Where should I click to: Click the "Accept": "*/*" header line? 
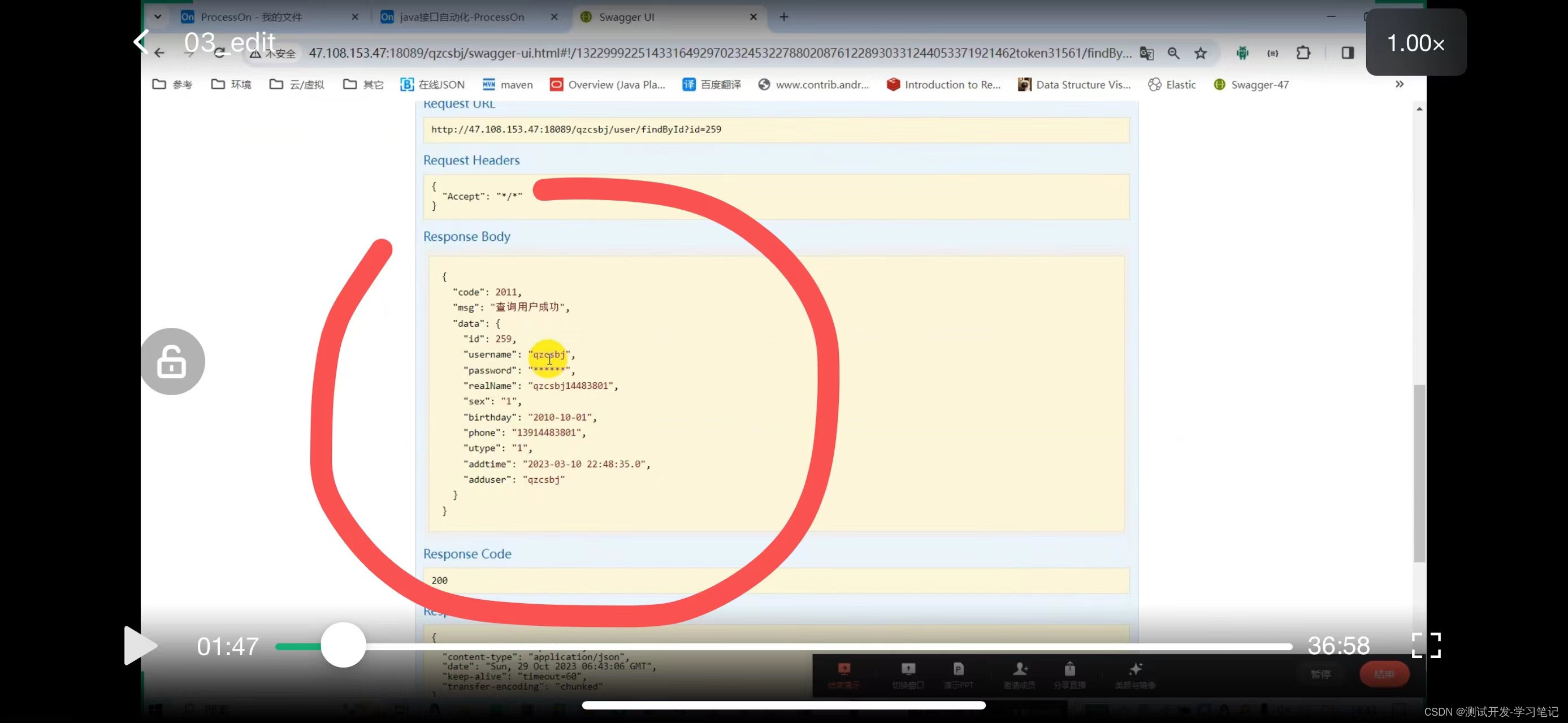pos(482,196)
